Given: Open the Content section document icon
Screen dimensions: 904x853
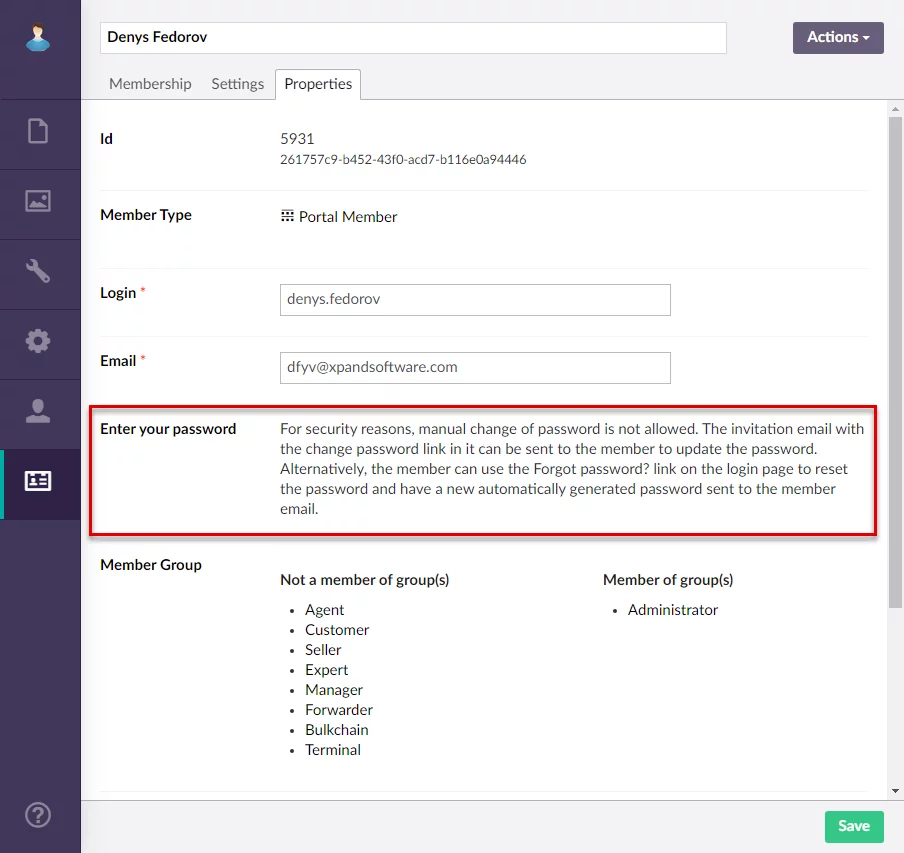Looking at the screenshot, I should coord(38,131).
